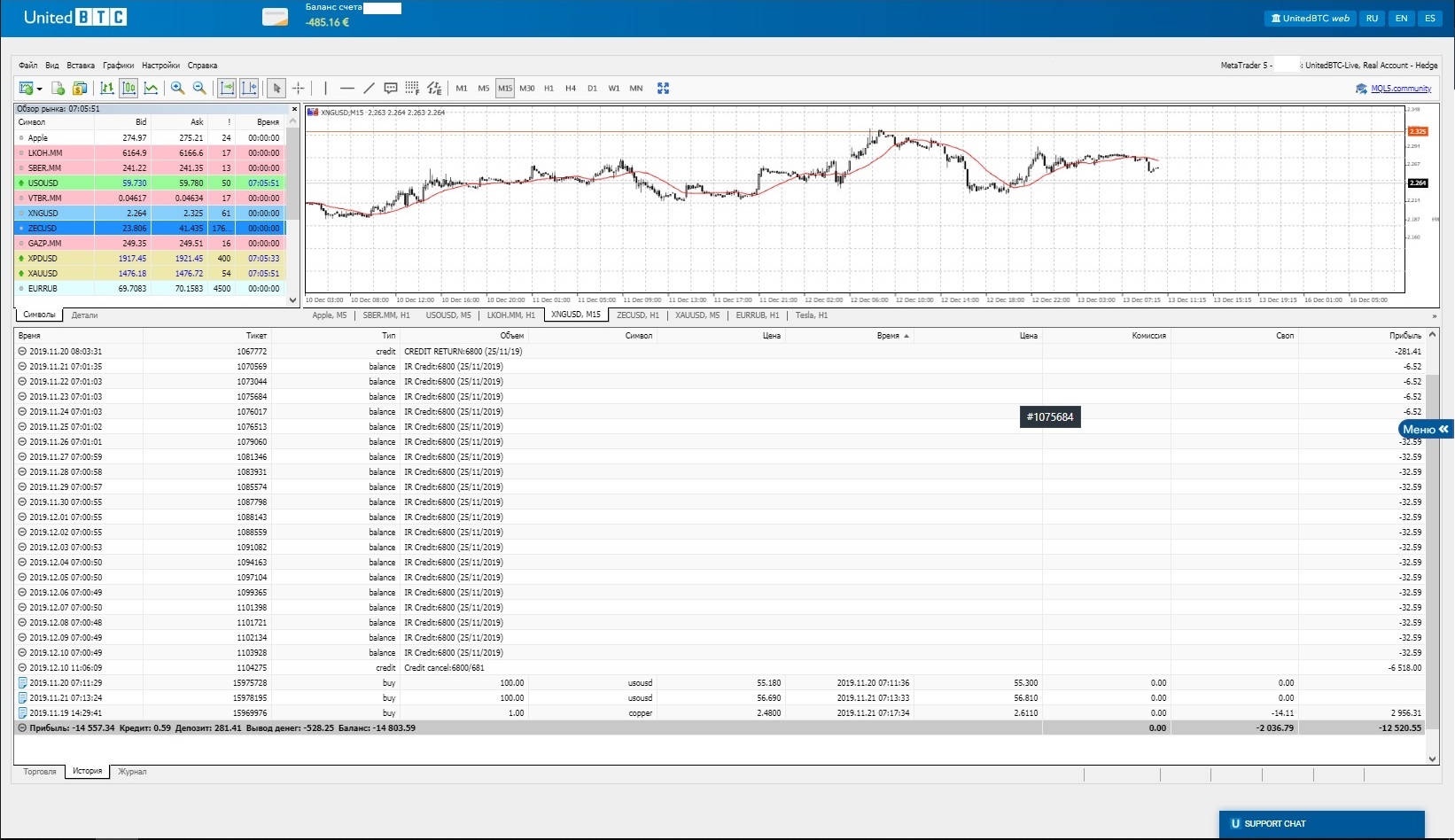Switch chart to line chart type
The width and height of the screenshot is (1455, 840).
click(x=152, y=88)
